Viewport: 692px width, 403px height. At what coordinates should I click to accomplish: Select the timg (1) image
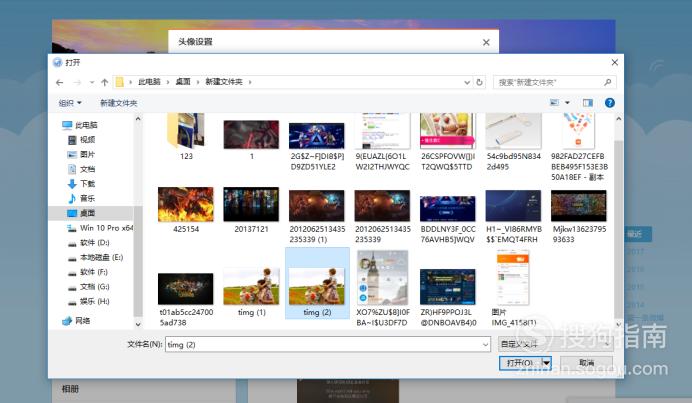pyautogui.click(x=252, y=292)
